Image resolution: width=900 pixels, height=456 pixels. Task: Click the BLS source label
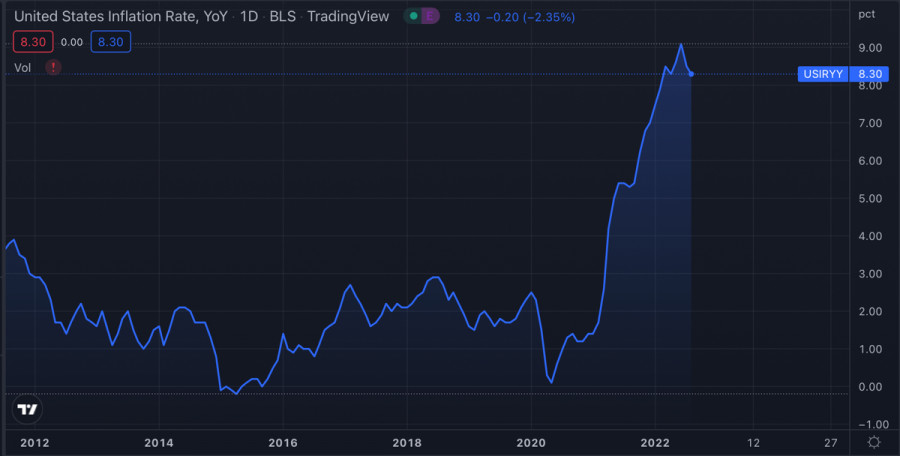(281, 16)
